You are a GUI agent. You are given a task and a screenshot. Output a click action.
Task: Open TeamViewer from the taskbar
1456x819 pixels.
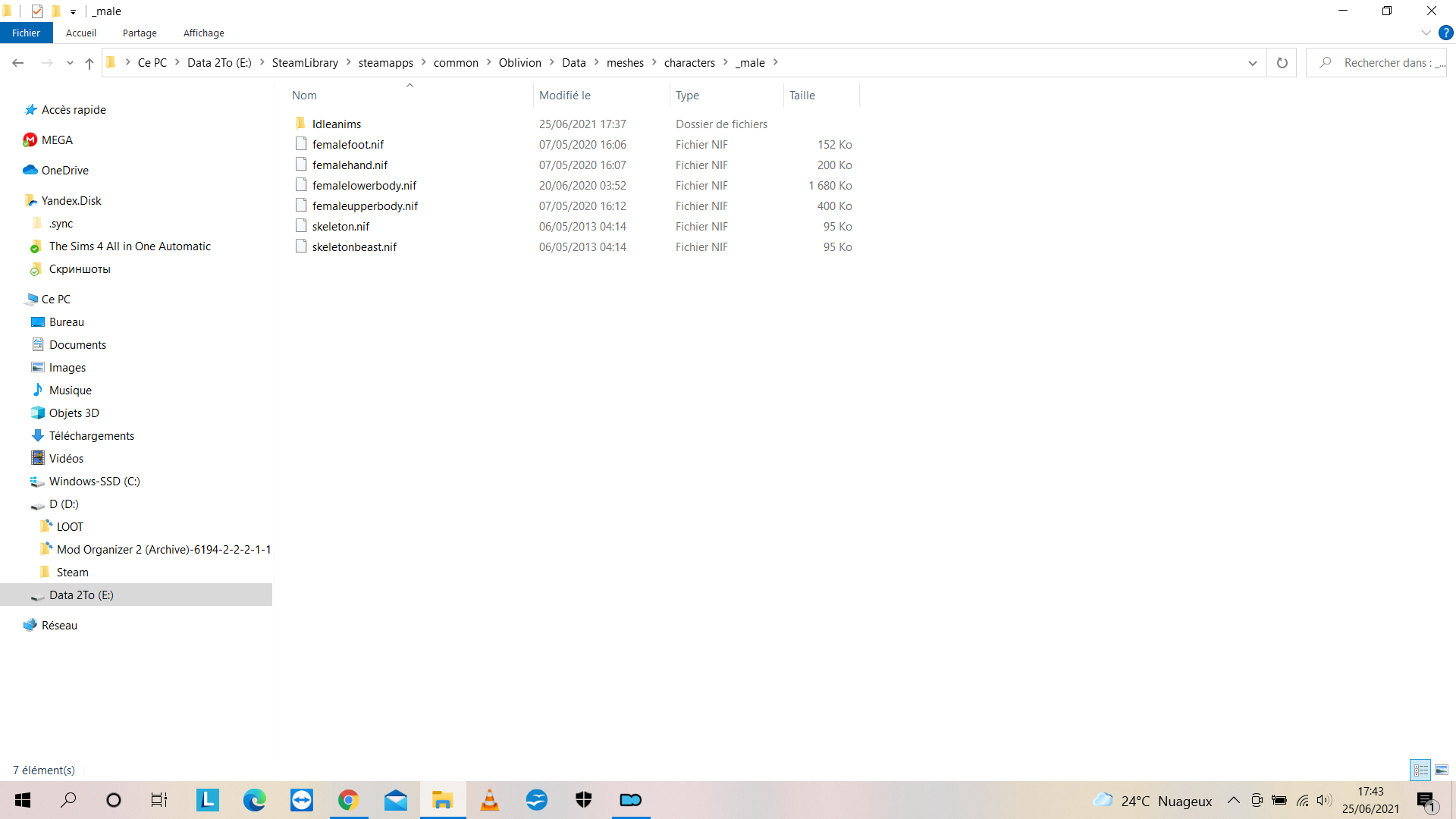(x=302, y=800)
